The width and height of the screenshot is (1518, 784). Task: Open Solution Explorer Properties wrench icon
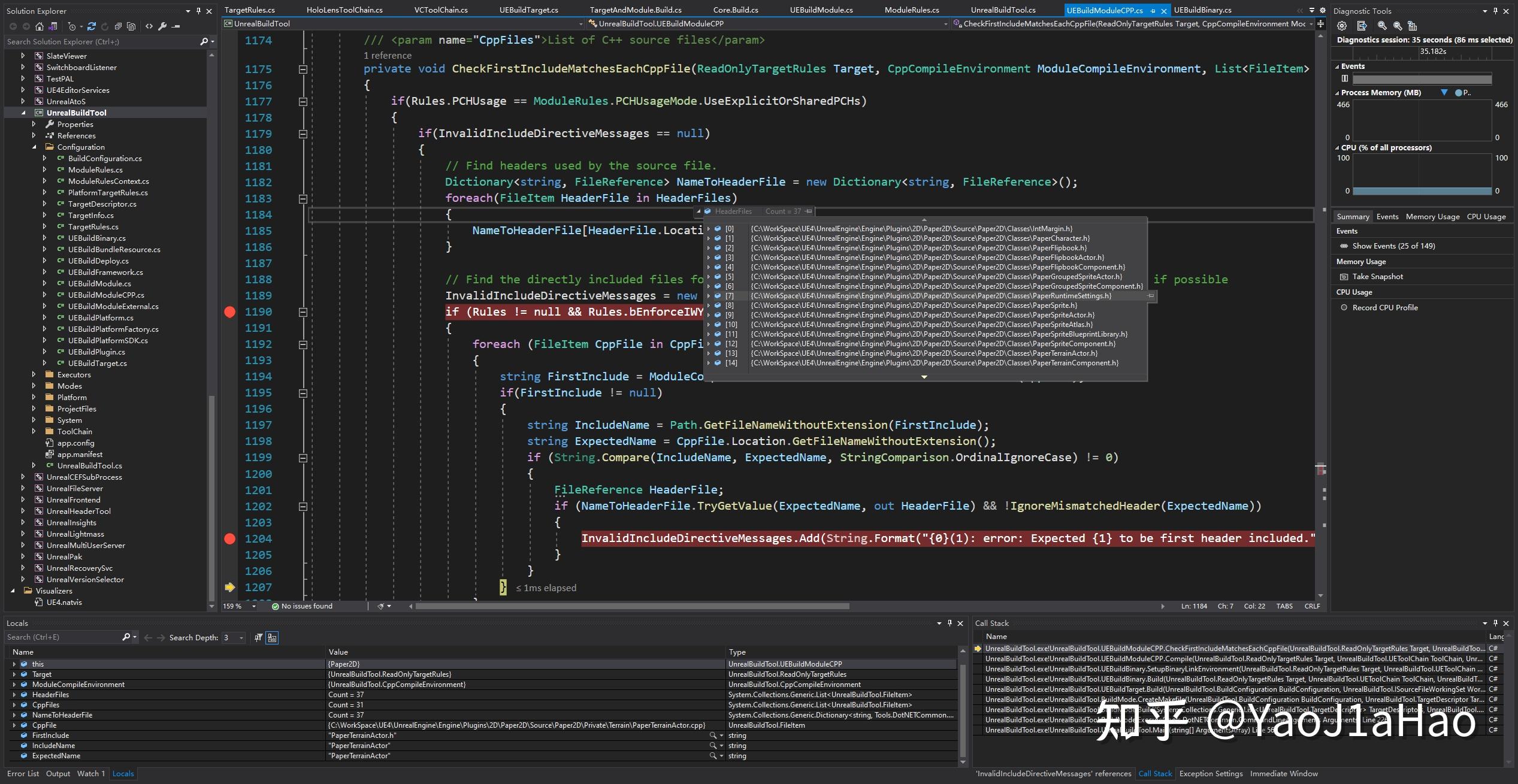[162, 26]
